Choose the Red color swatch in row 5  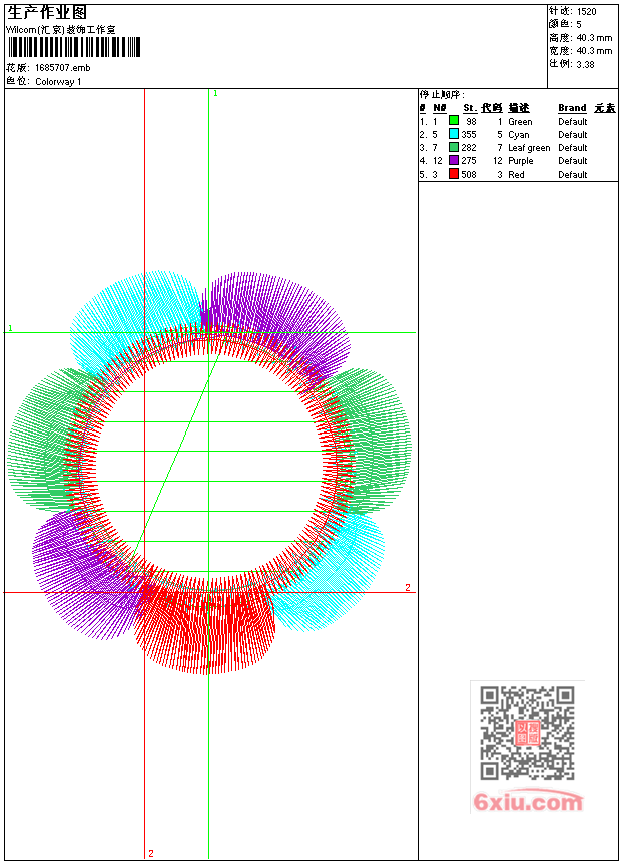pyautogui.click(x=454, y=174)
